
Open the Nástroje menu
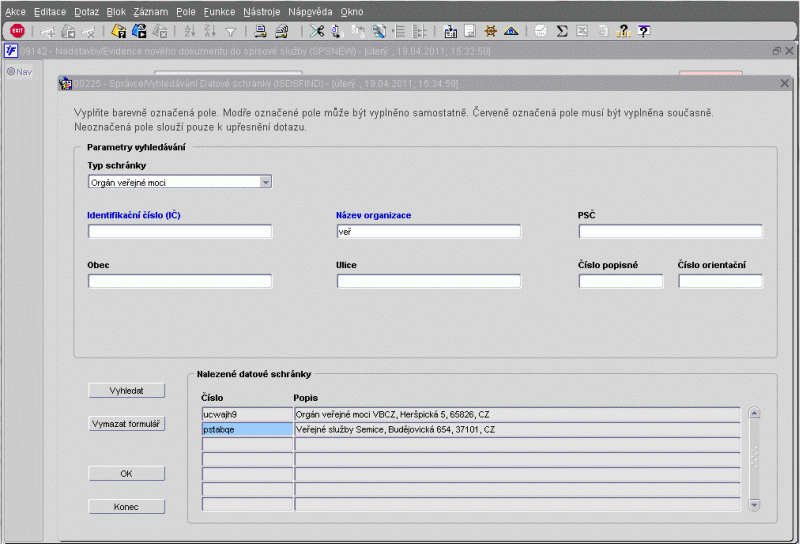261,10
